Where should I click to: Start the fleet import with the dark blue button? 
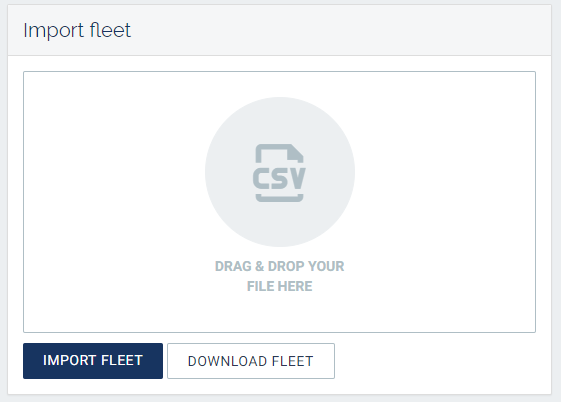click(x=93, y=361)
